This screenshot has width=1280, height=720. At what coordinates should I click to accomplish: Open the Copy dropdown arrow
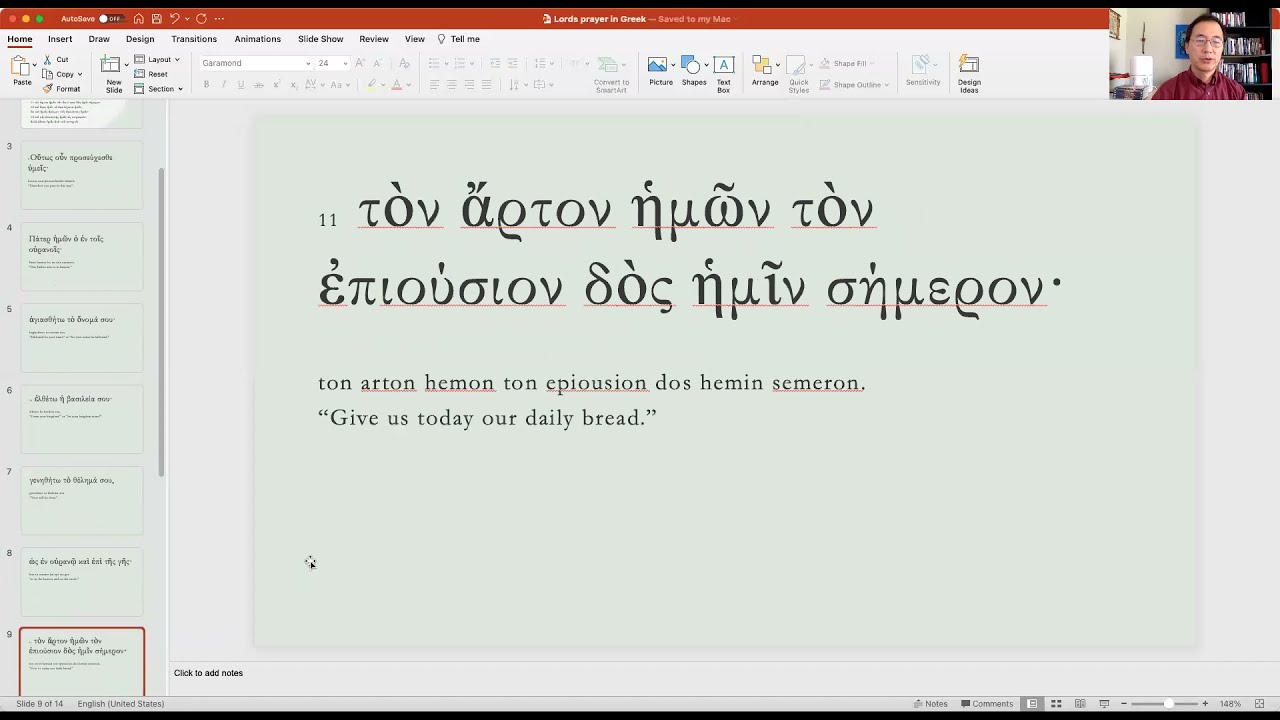click(x=79, y=74)
